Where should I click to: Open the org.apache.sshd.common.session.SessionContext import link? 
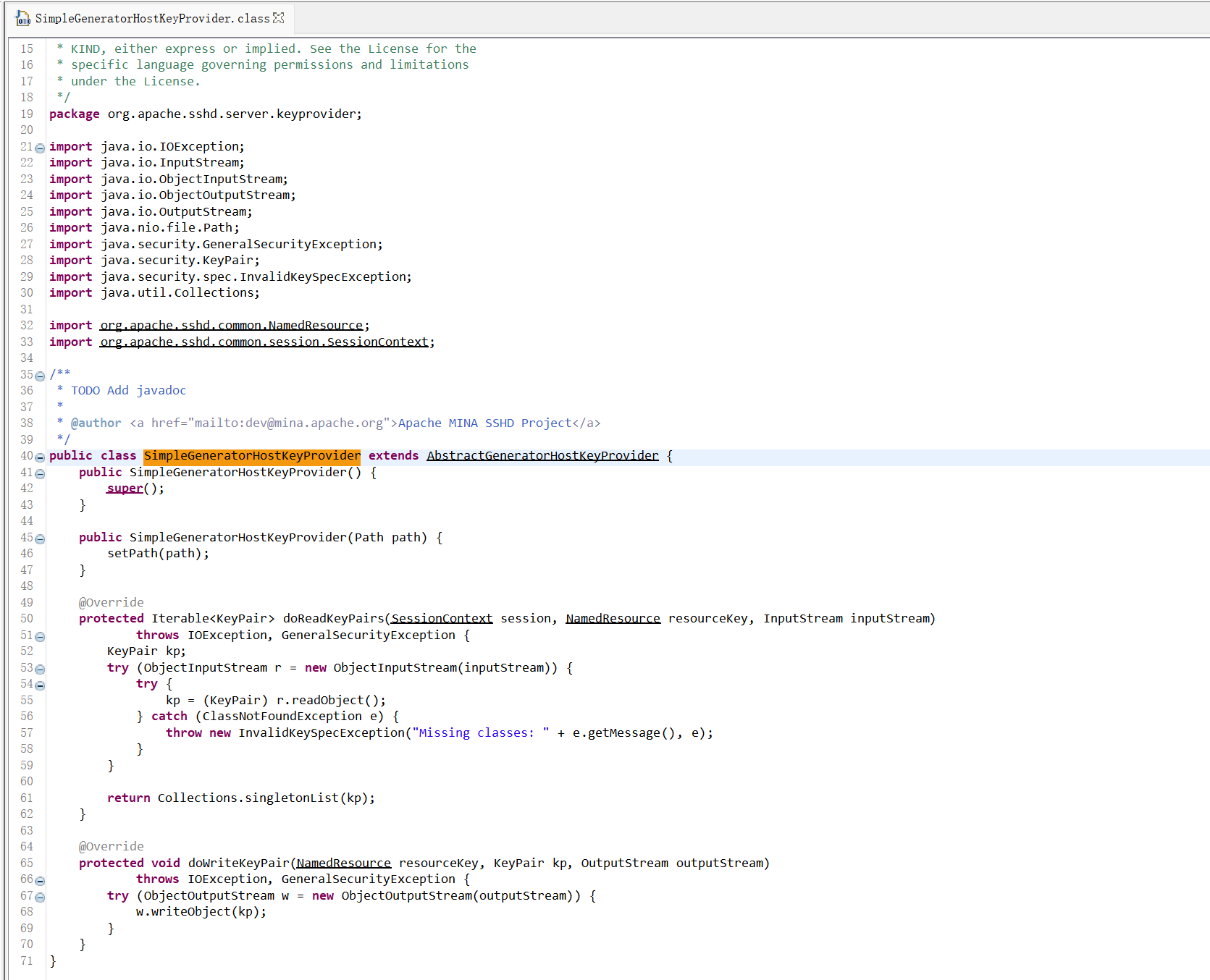(264, 342)
